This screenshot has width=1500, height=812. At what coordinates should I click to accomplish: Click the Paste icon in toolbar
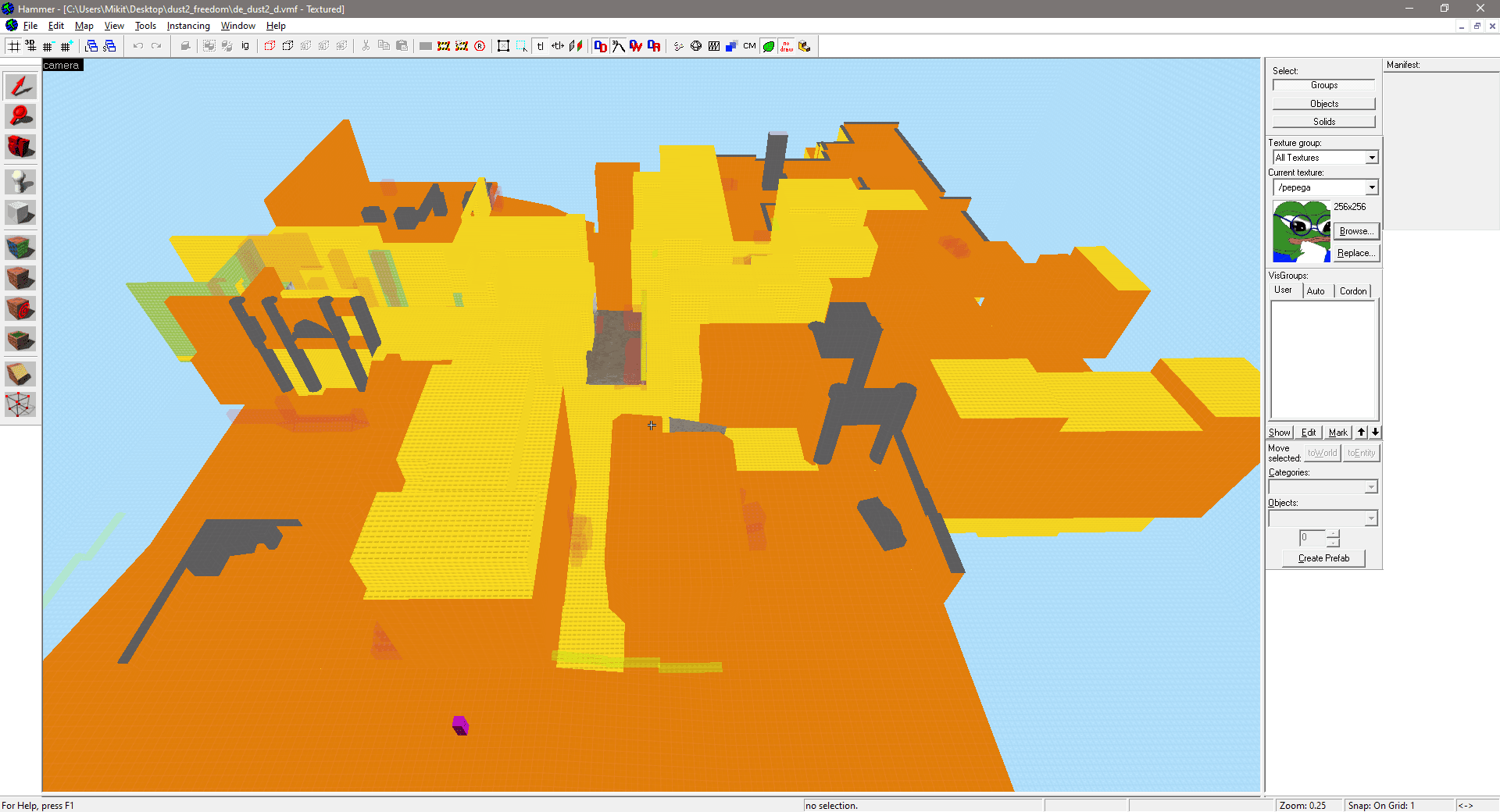tap(402, 46)
